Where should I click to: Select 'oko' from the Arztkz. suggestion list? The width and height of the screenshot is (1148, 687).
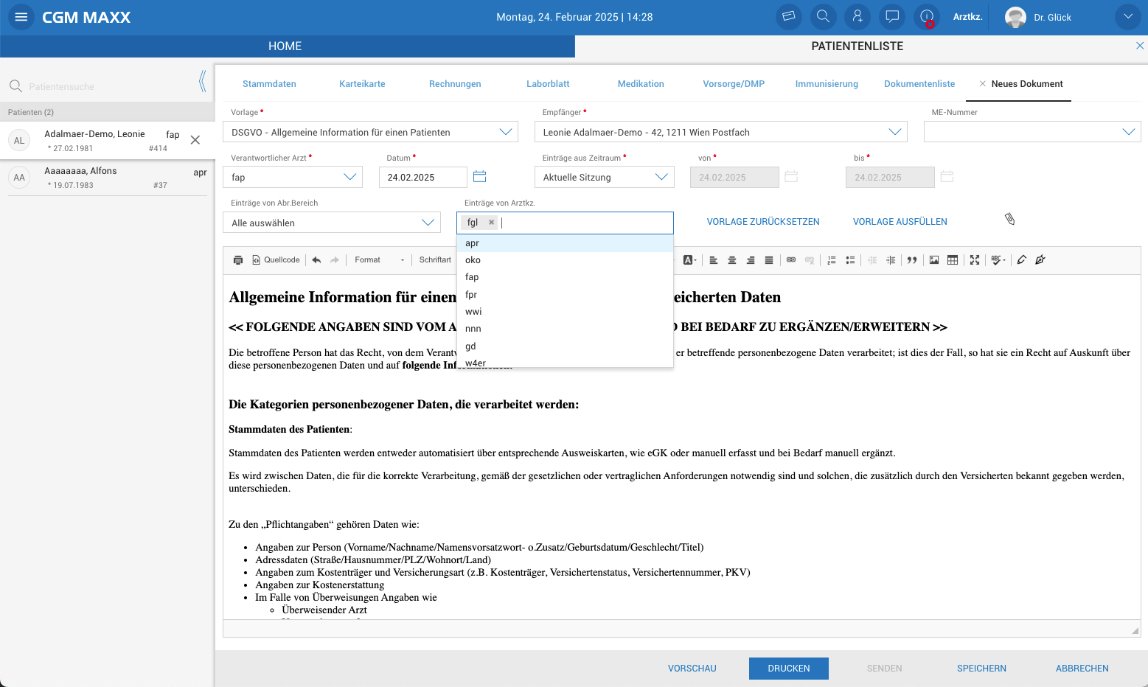pos(471,260)
